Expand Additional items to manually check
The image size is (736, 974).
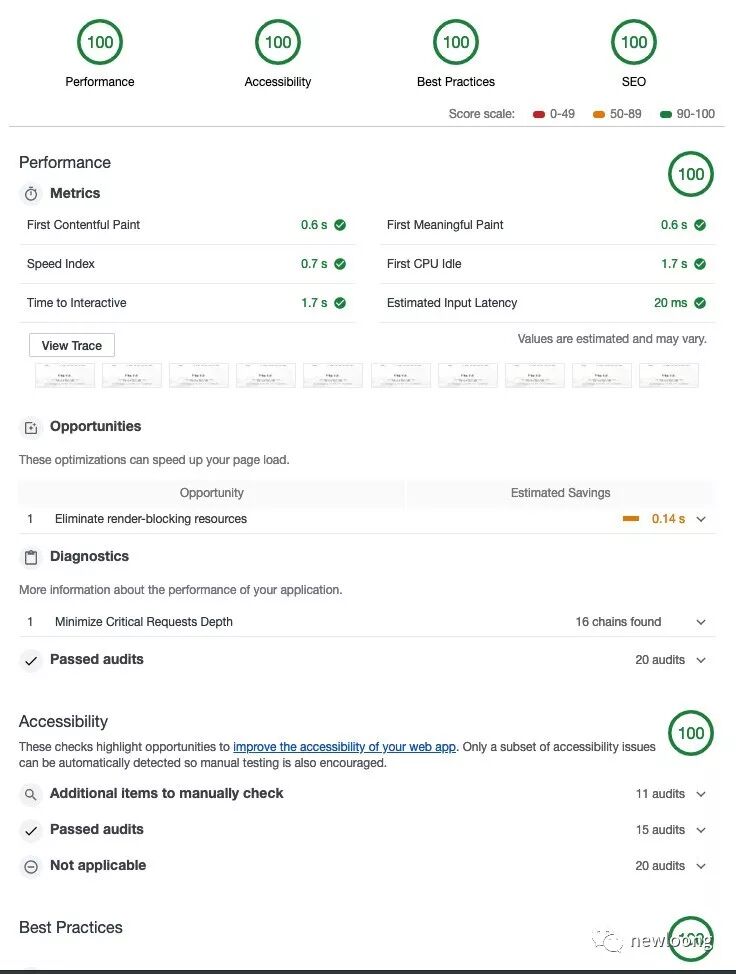[x=701, y=794]
